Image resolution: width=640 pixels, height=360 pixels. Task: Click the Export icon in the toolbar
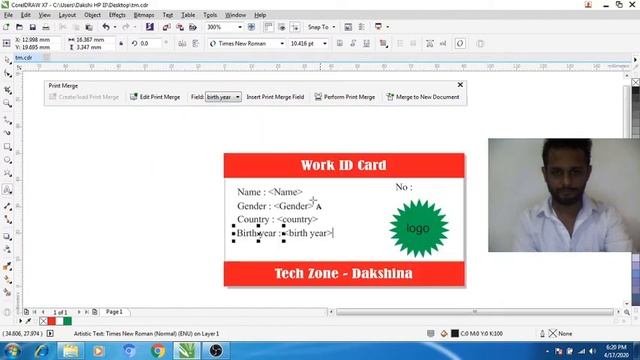(180, 27)
